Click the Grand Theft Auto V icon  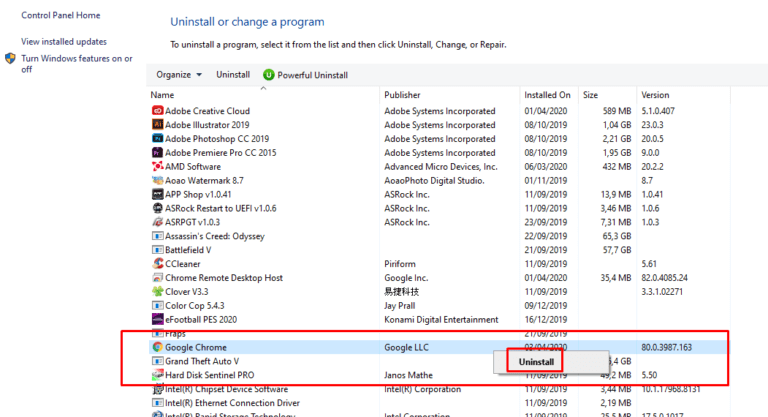pos(157,361)
